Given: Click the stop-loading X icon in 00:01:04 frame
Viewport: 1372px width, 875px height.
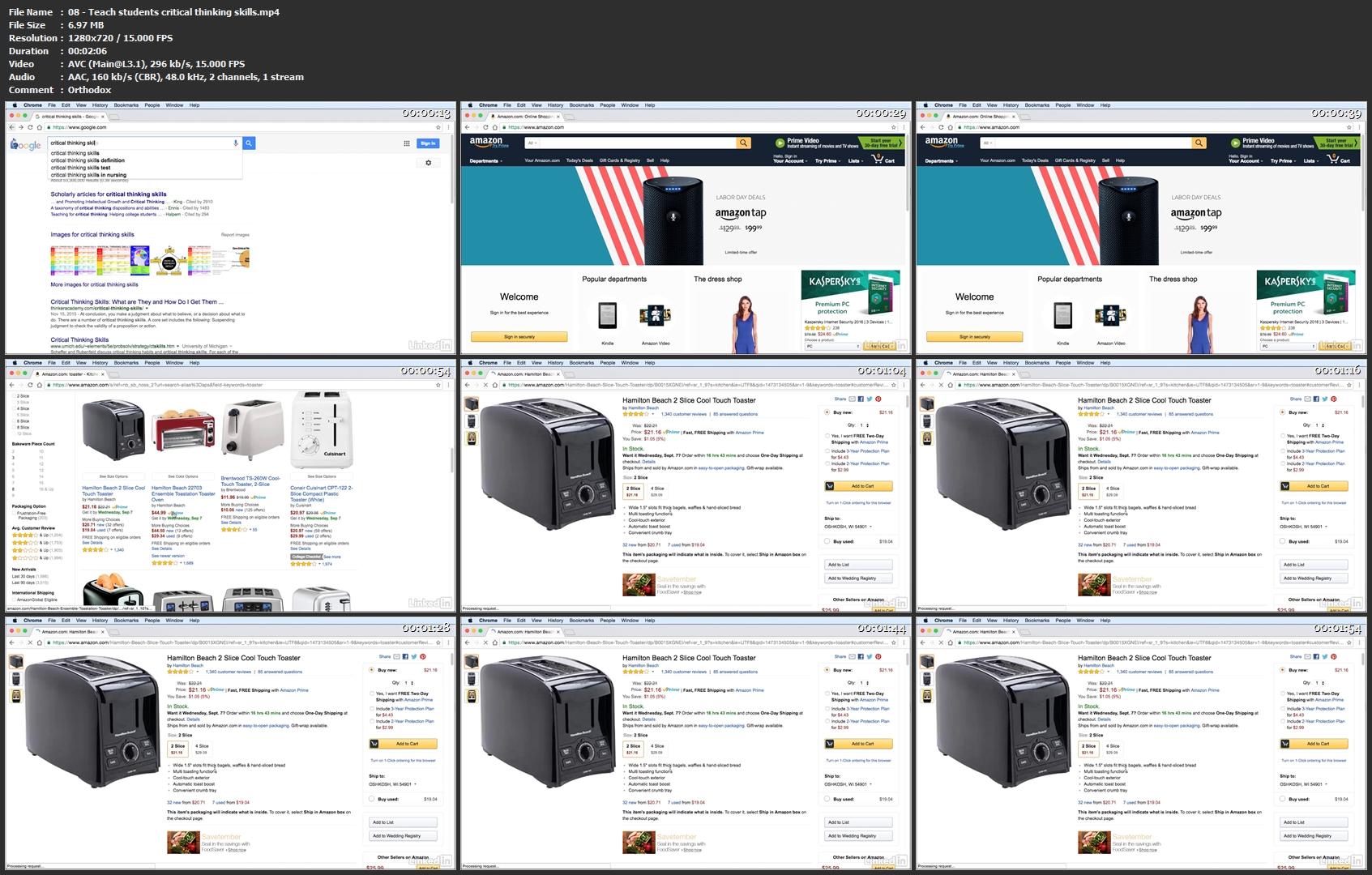Looking at the screenshot, I should [485, 385].
